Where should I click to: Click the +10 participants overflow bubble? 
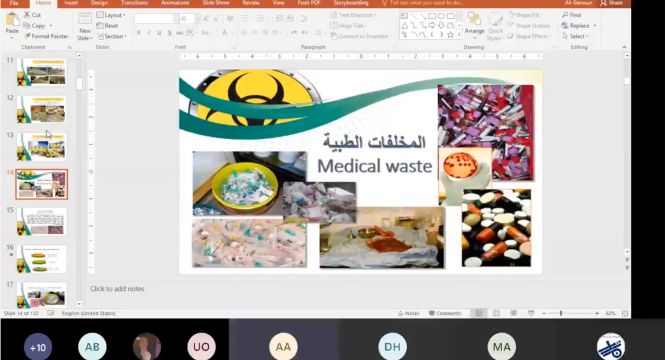[38, 347]
